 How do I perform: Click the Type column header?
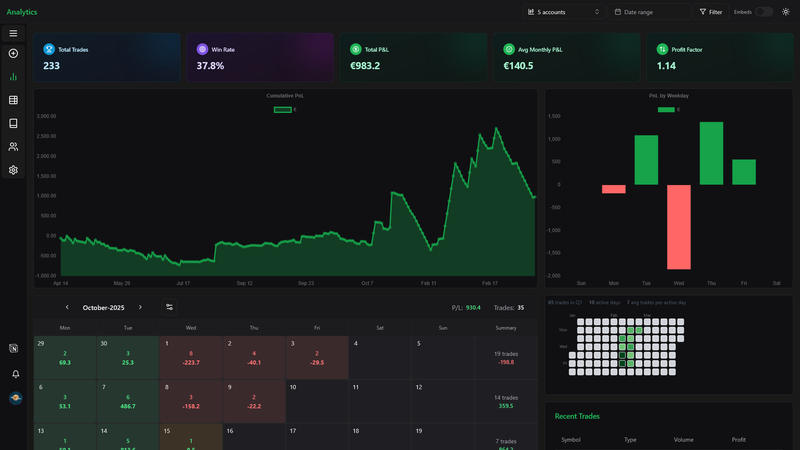[x=630, y=439]
